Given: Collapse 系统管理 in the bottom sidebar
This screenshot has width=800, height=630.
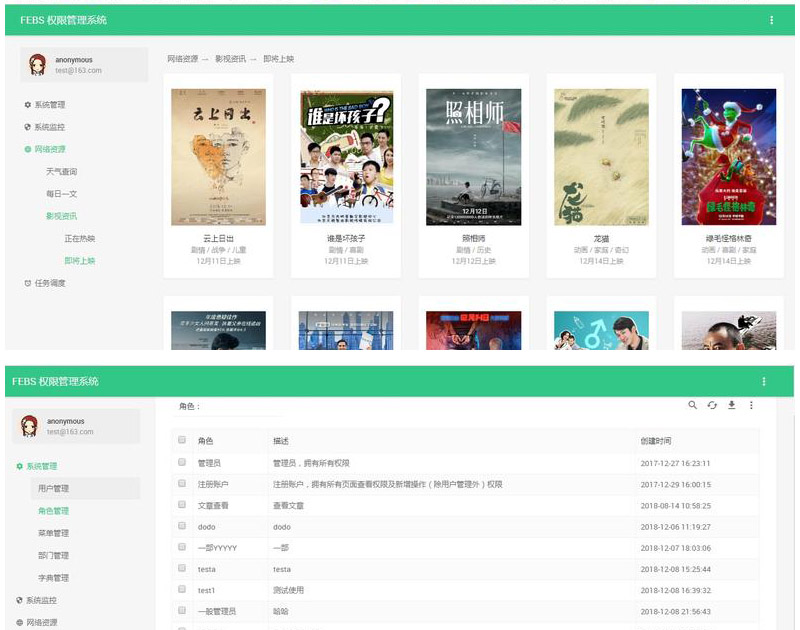Looking at the screenshot, I should pos(41,466).
